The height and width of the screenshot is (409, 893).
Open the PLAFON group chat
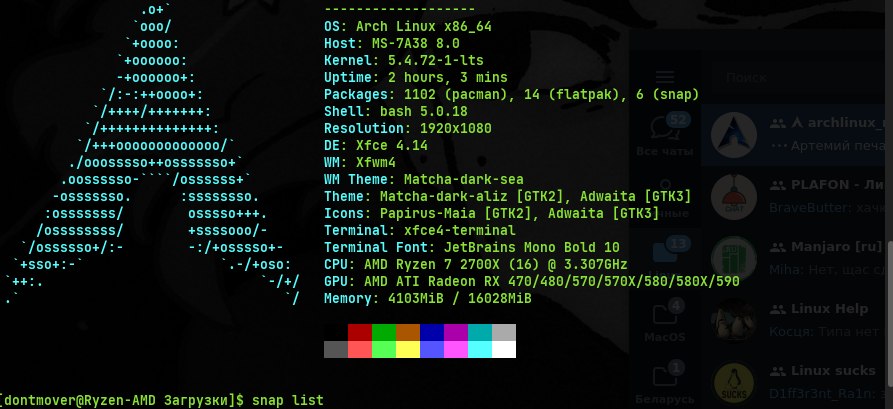(794, 197)
